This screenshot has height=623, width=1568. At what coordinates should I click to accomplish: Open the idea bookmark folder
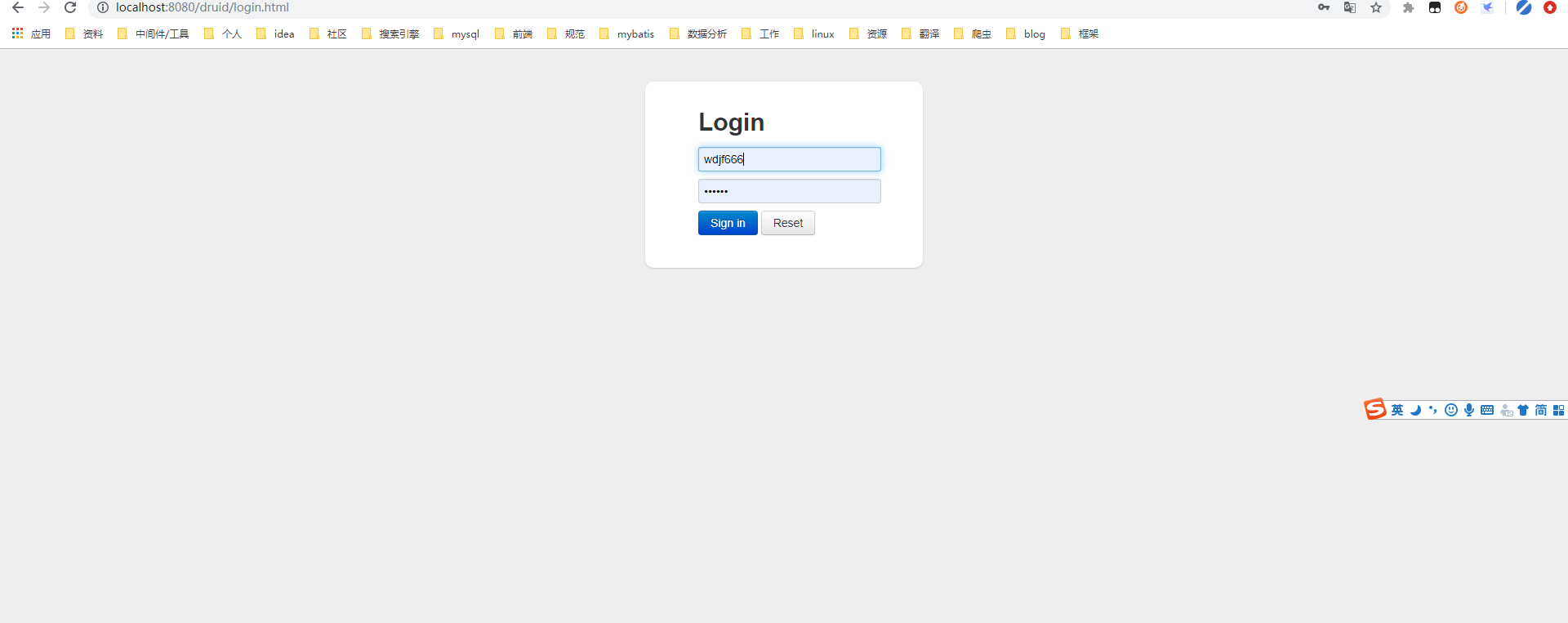tap(275, 33)
